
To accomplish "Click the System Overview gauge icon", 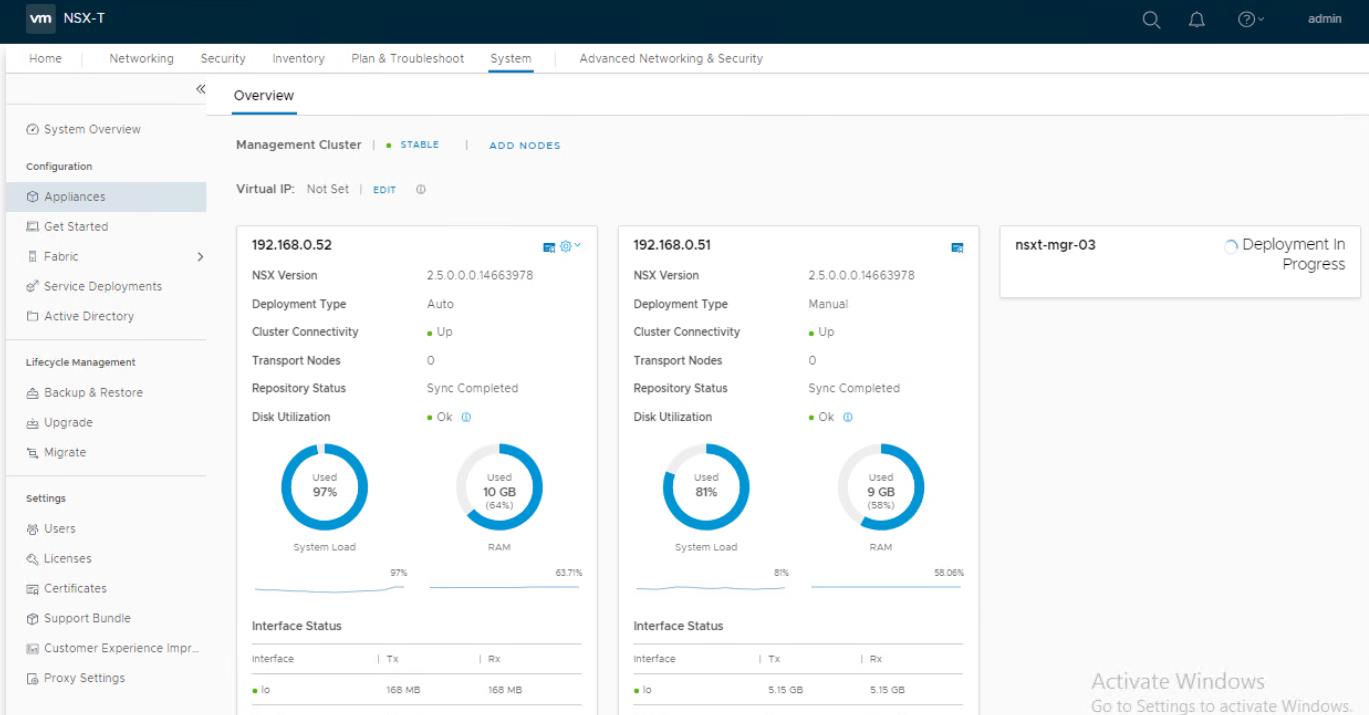I will tap(33, 129).
